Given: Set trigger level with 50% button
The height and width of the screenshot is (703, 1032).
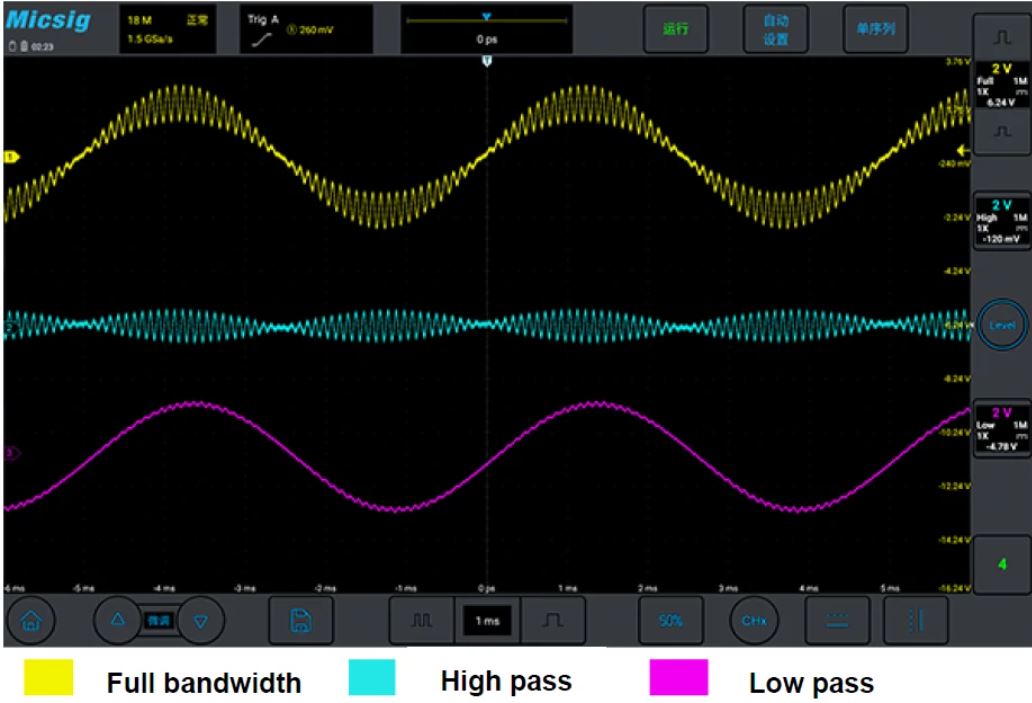Looking at the screenshot, I should coord(669,622).
